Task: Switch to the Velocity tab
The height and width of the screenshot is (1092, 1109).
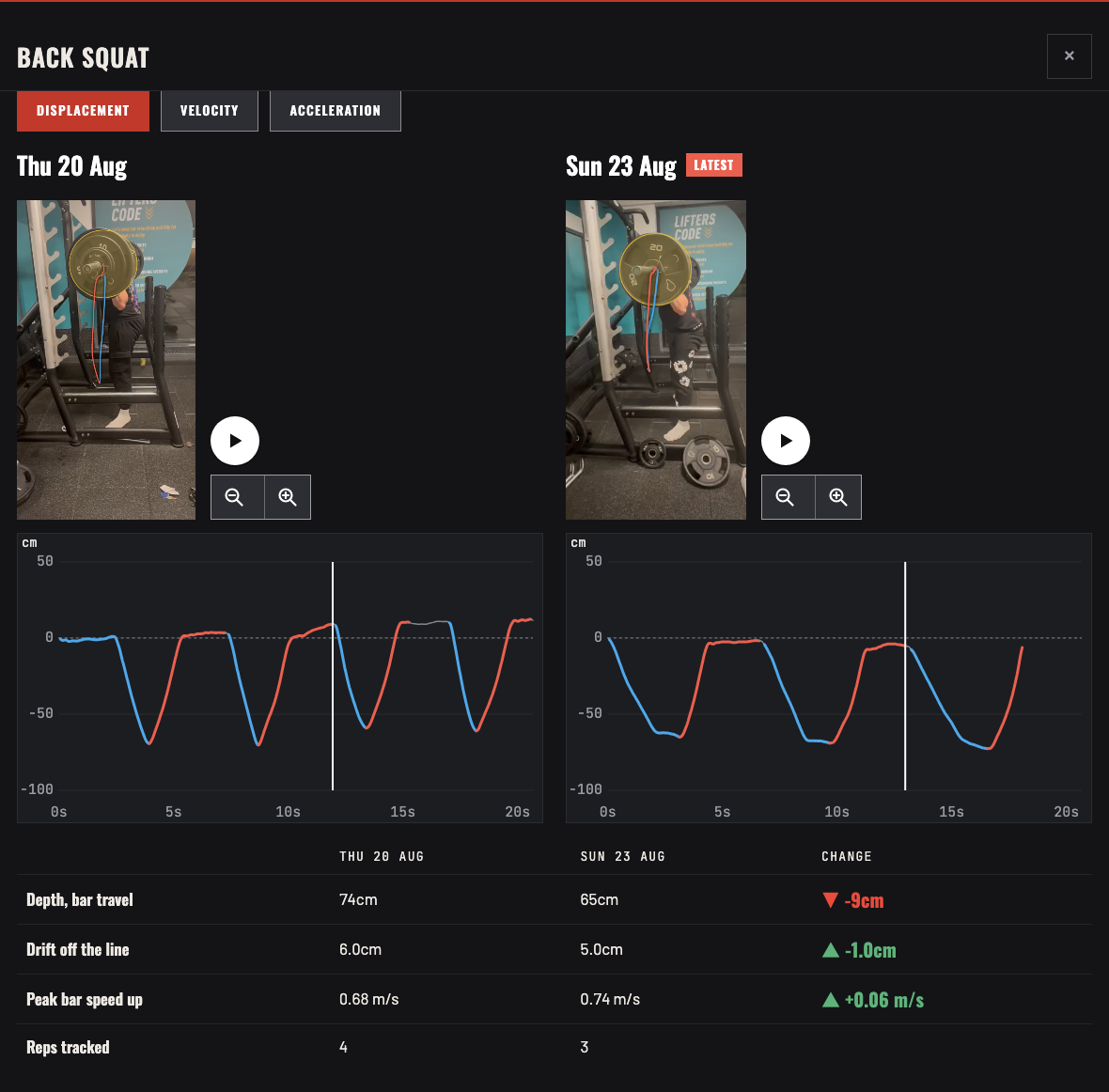Action: click(210, 111)
